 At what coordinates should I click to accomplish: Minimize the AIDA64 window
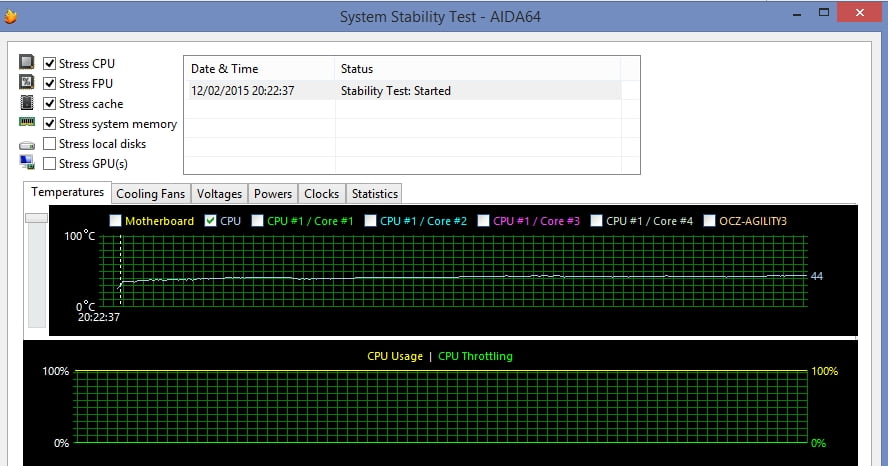[x=797, y=13]
